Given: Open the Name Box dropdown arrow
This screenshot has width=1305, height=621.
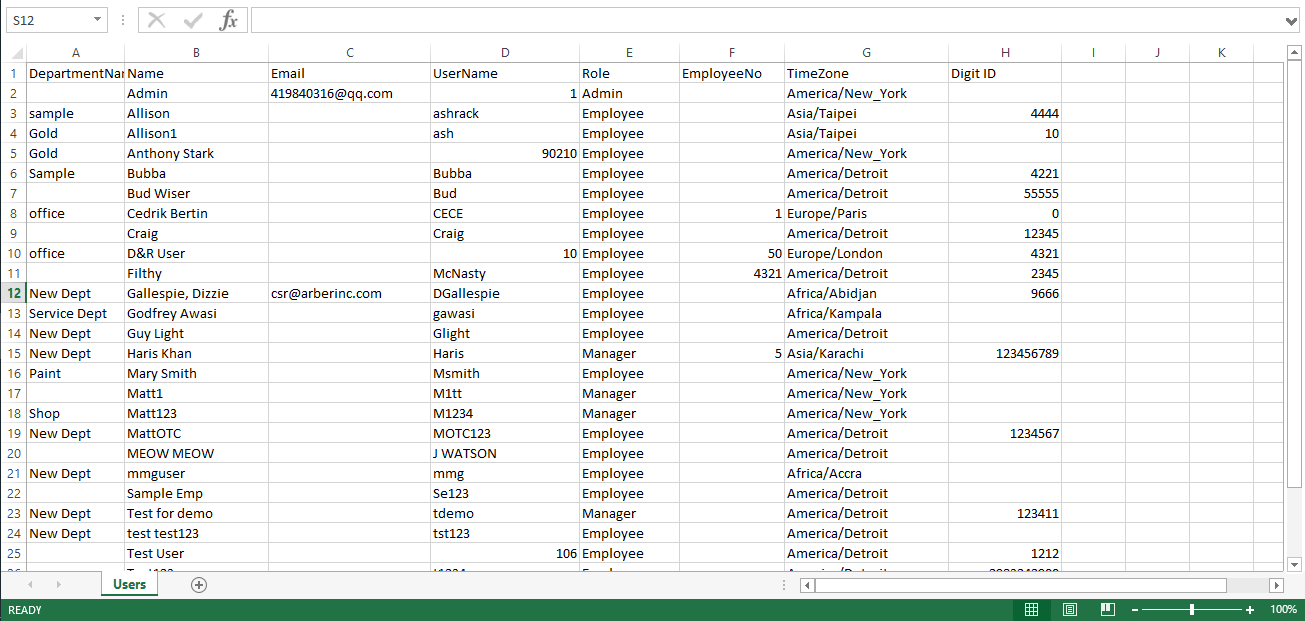Looking at the screenshot, I should [97, 20].
